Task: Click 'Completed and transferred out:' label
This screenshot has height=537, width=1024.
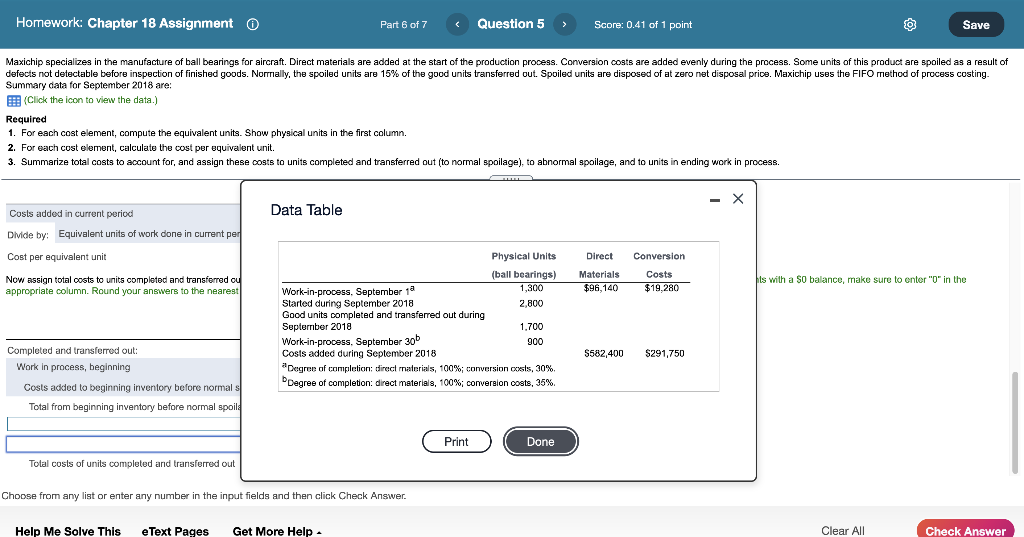Action: [72, 351]
